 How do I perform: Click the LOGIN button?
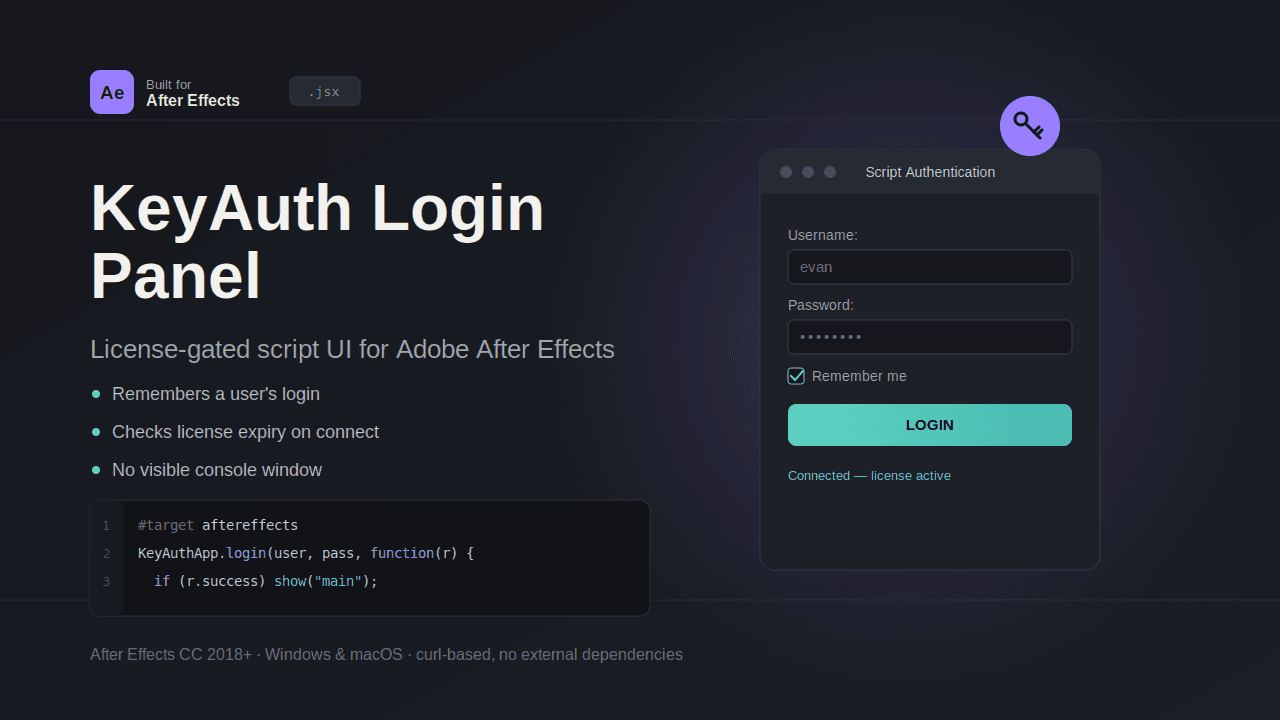tap(930, 425)
